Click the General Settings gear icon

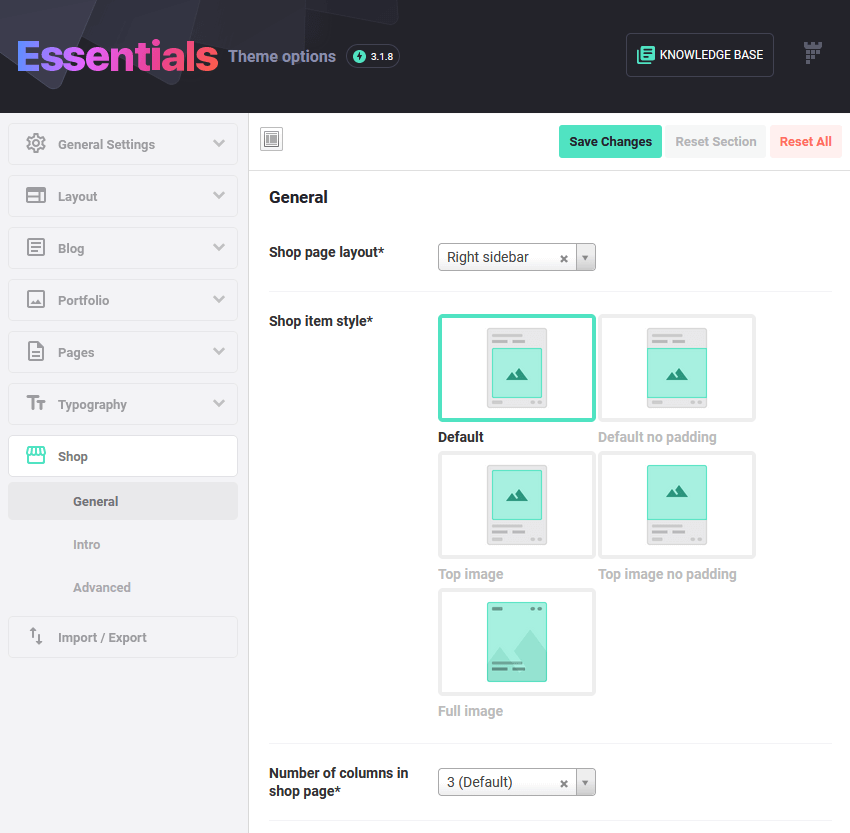pyautogui.click(x=36, y=144)
